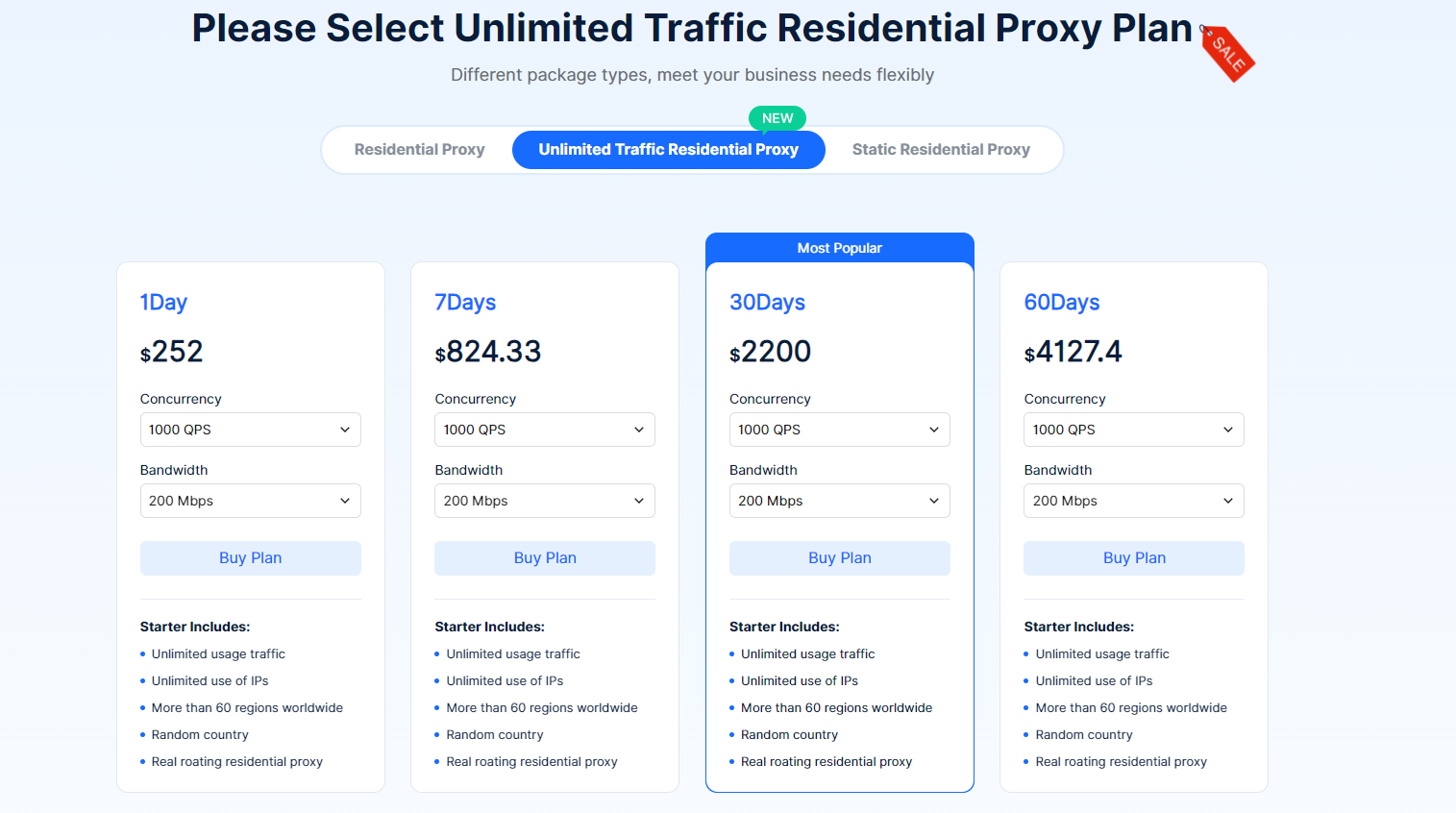Image resolution: width=1456 pixels, height=813 pixels.
Task: Click the $4127.4 price
Action: (1073, 352)
